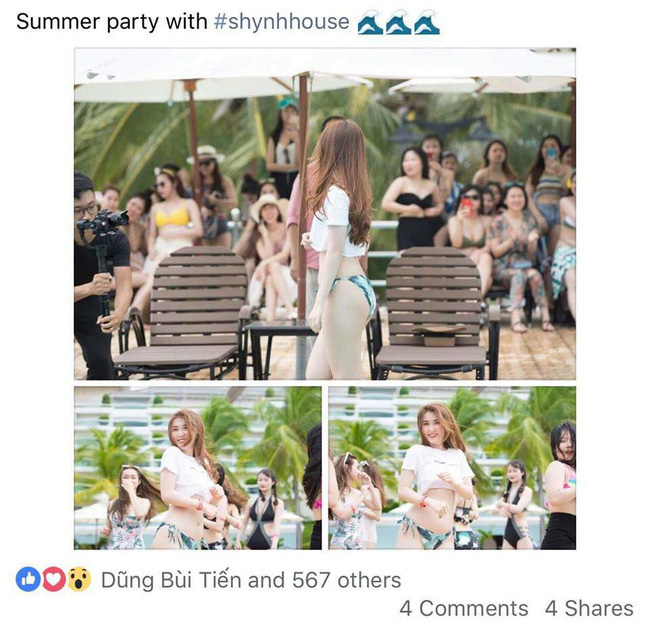Open Dũng Bùi Tiến's profile name
The height and width of the screenshot is (632, 650).
click(171, 580)
